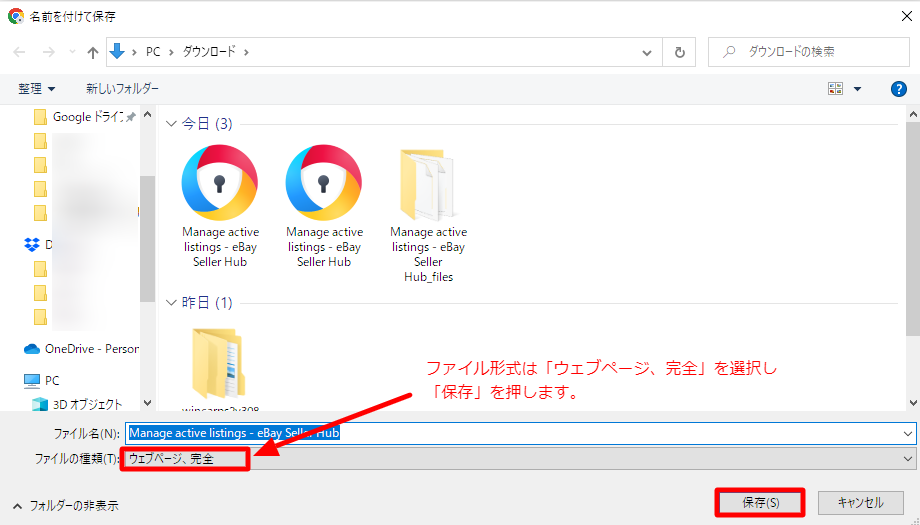Open the view options dropdown arrow
Viewport: 920px width, 525px height.
pos(857,89)
